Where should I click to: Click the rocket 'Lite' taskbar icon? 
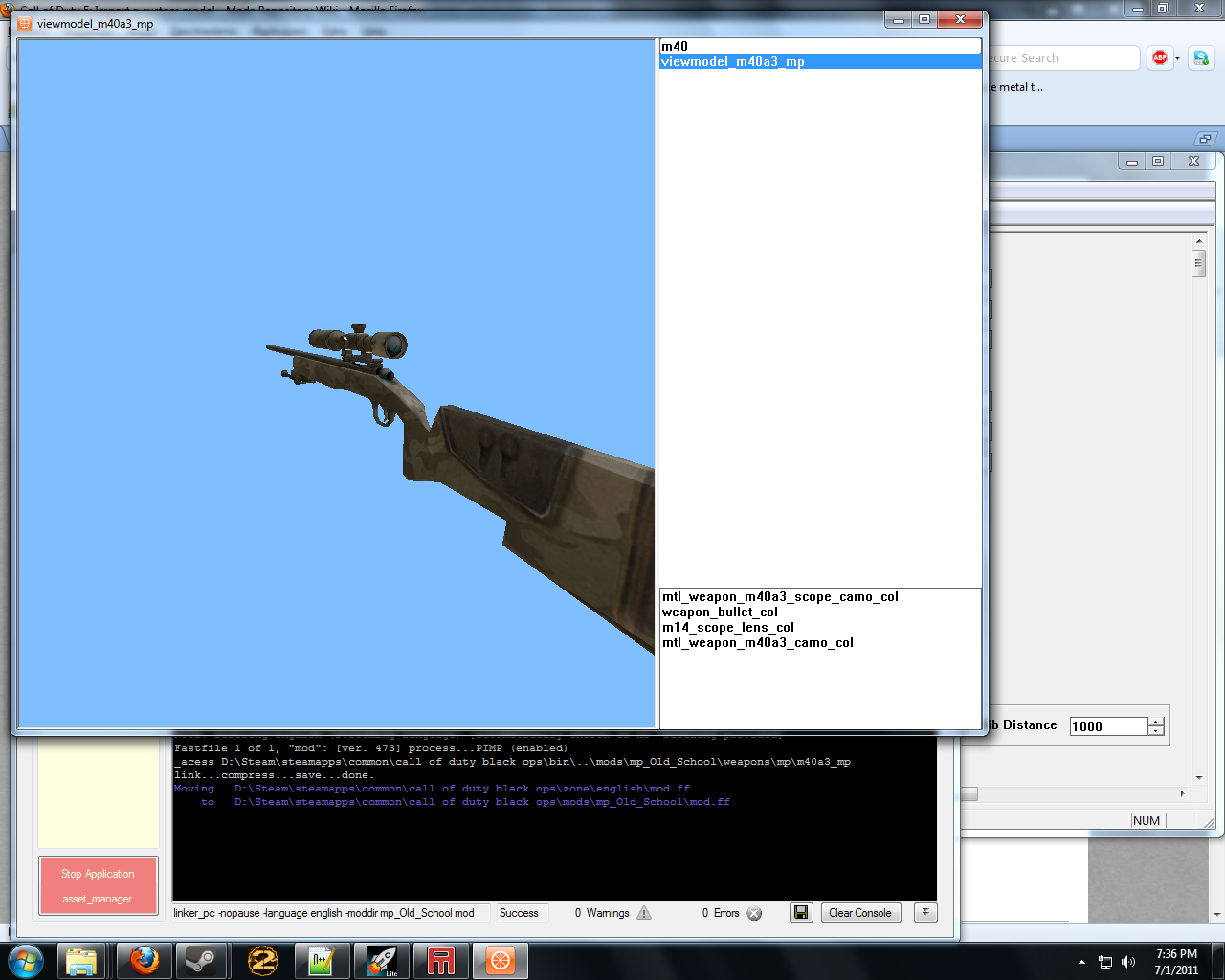382,960
